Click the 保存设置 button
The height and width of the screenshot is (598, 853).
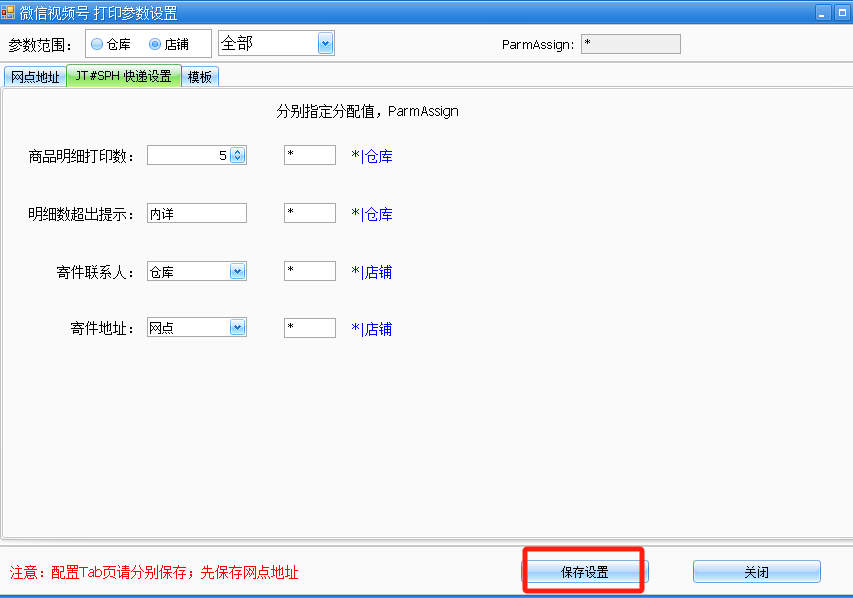(584, 572)
